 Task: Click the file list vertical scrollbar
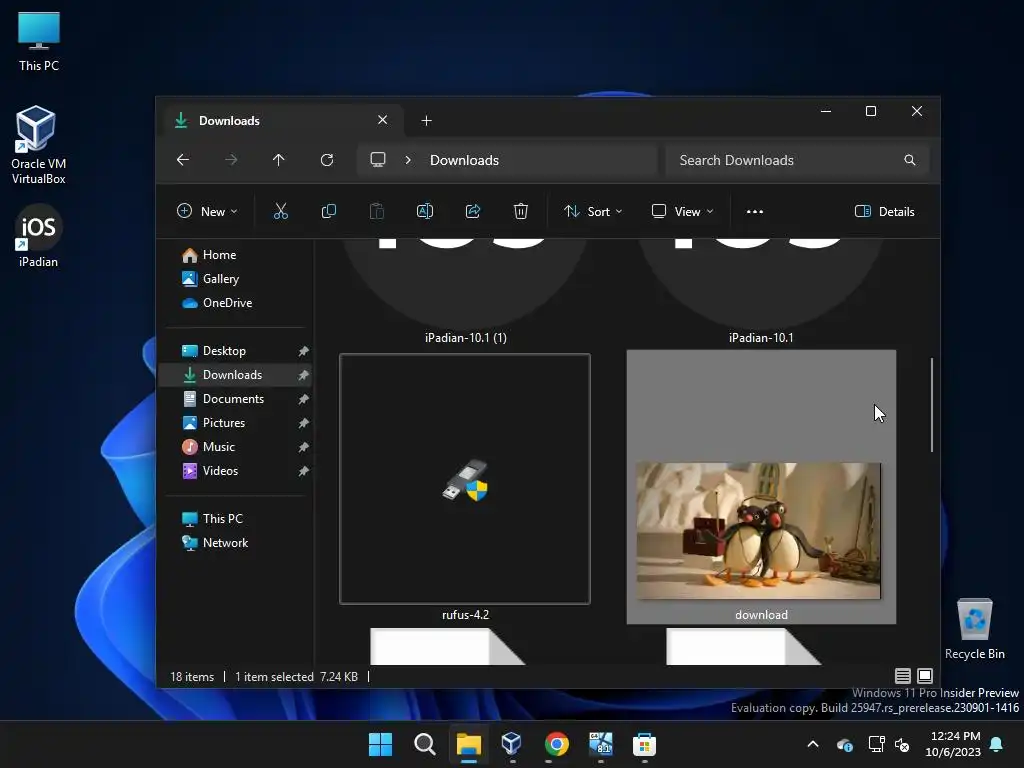click(932, 404)
